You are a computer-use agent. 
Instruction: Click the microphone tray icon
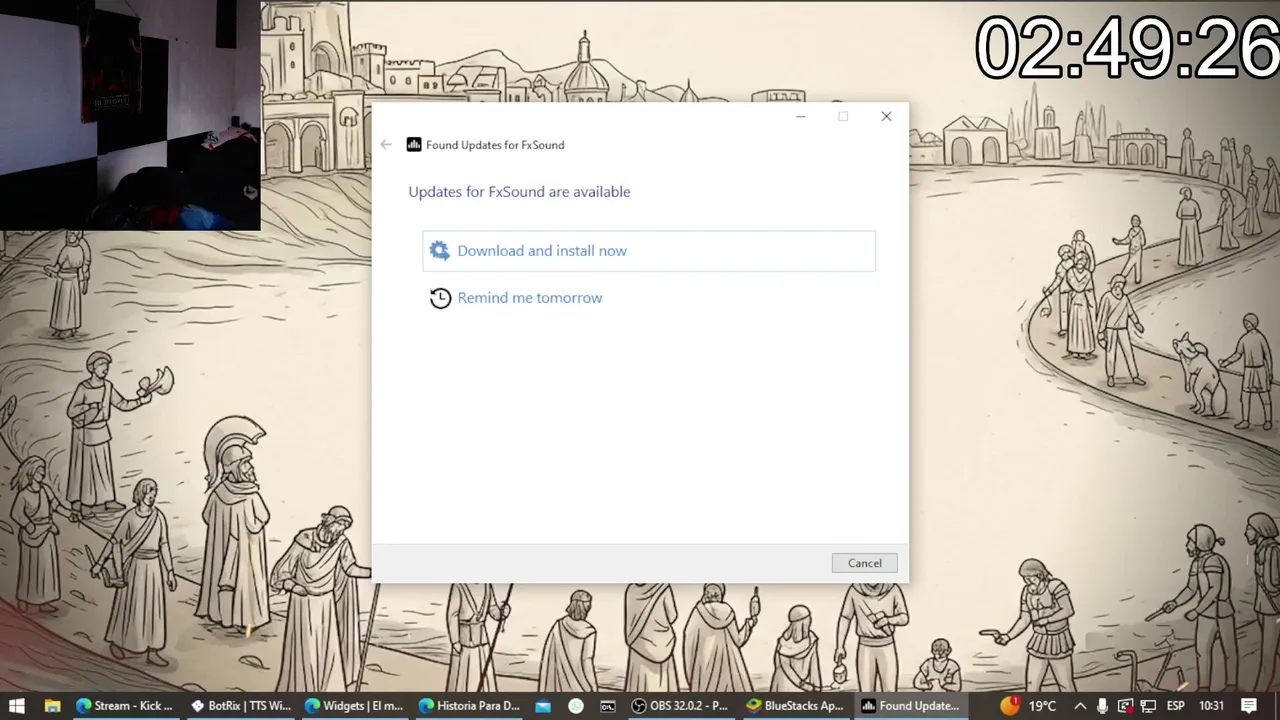coord(1102,706)
